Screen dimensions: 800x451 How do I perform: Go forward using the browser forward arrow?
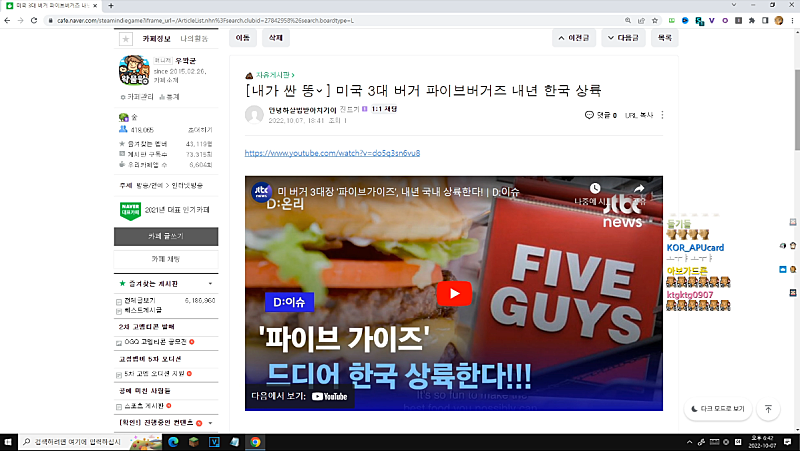click(x=20, y=20)
